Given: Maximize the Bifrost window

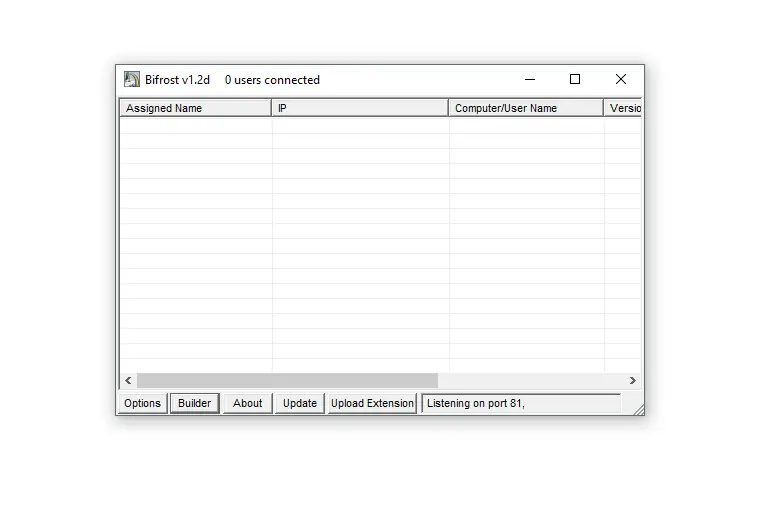Looking at the screenshot, I should tap(575, 79).
